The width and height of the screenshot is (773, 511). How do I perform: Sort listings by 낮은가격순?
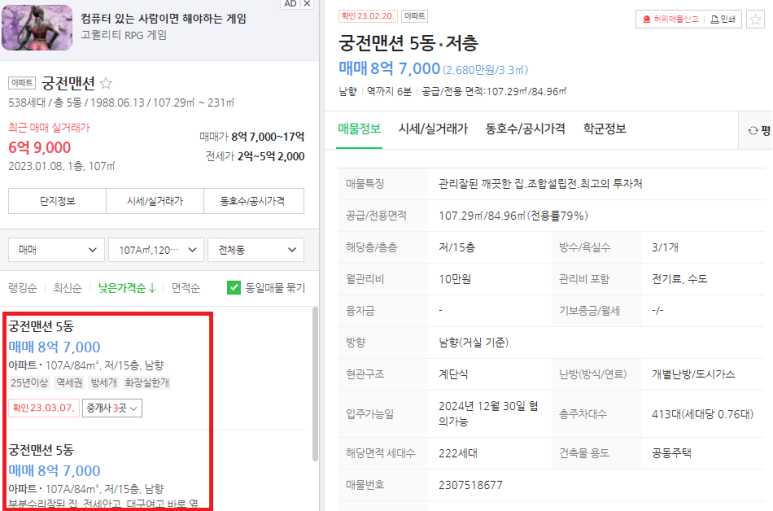point(127,288)
